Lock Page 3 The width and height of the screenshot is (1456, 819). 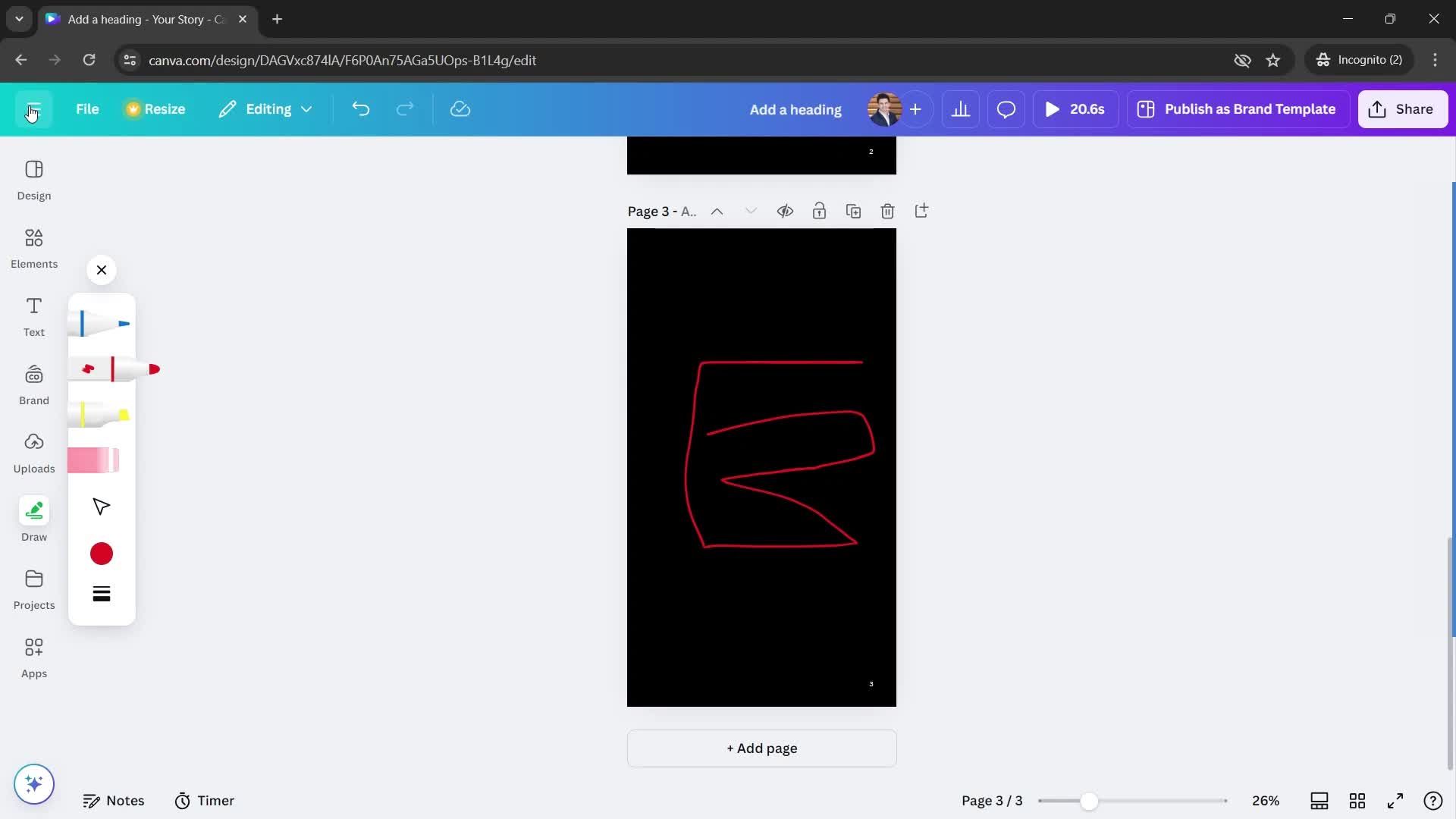coord(819,211)
